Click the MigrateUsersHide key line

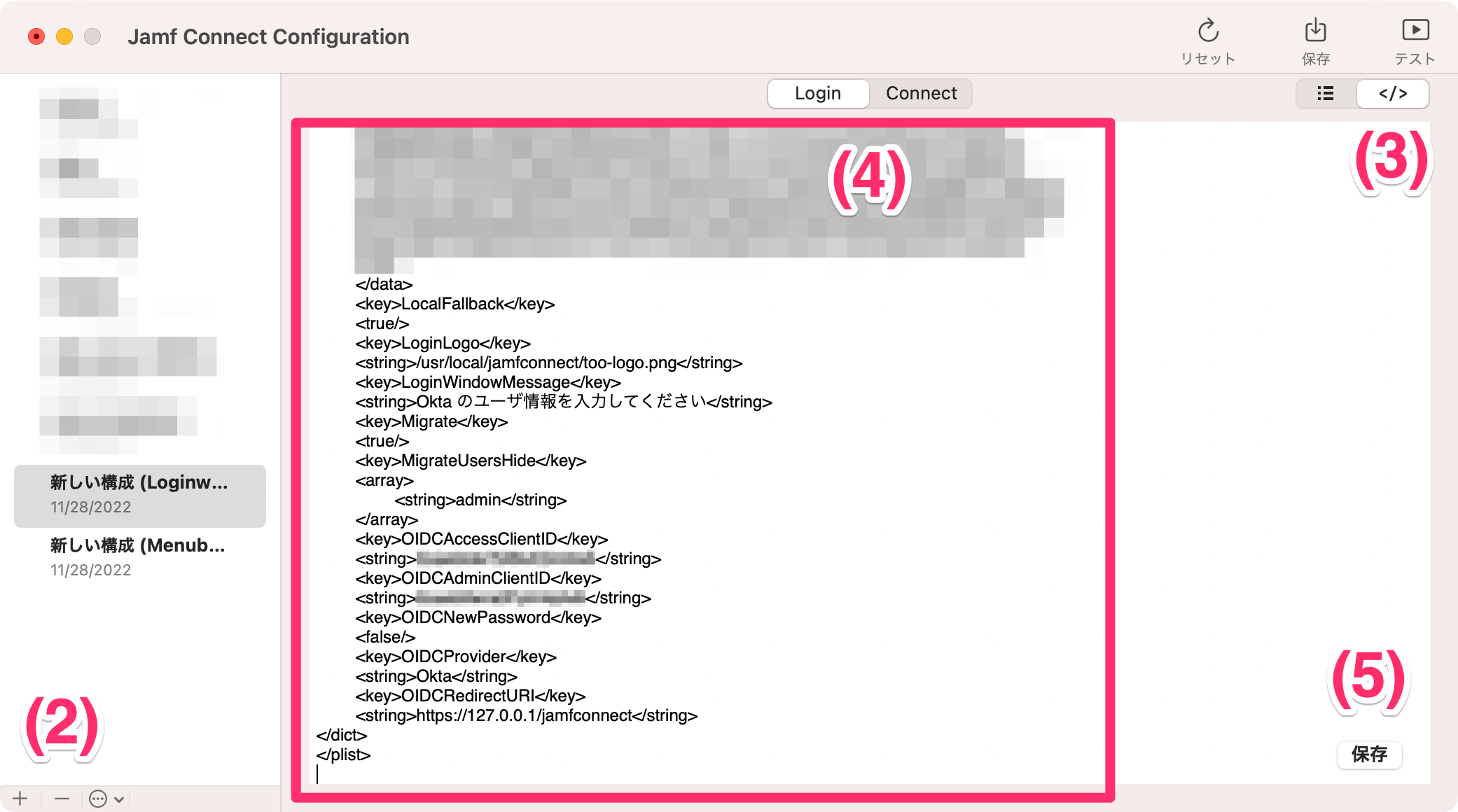pyautogui.click(x=471, y=461)
